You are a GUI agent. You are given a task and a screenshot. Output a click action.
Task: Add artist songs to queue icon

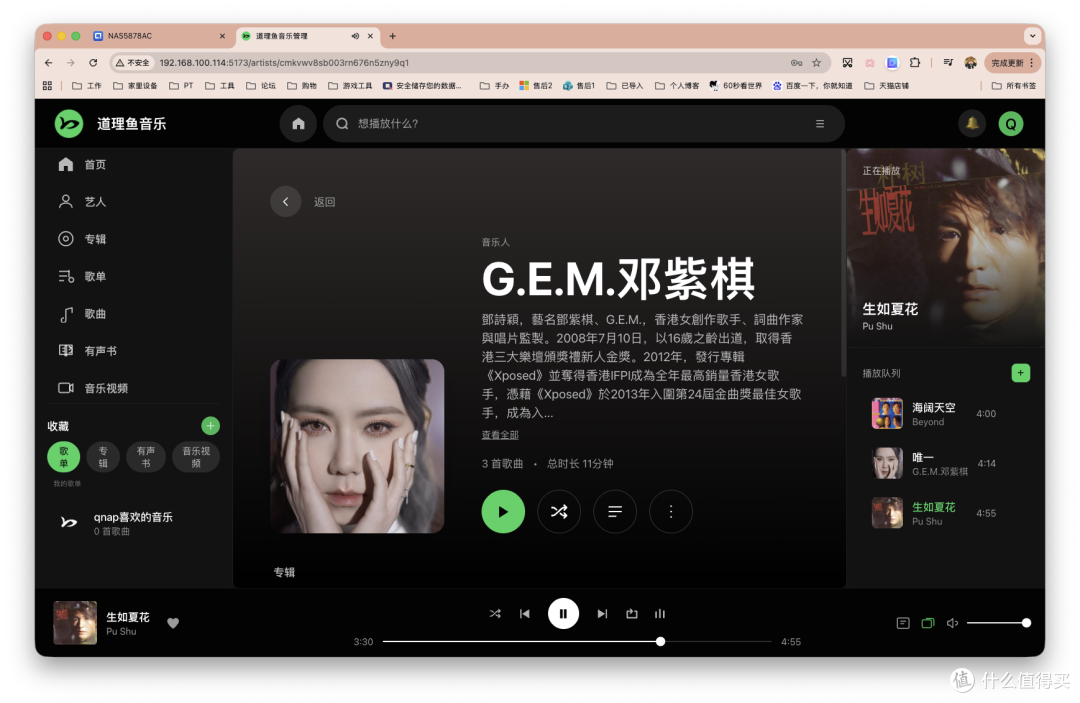615,512
